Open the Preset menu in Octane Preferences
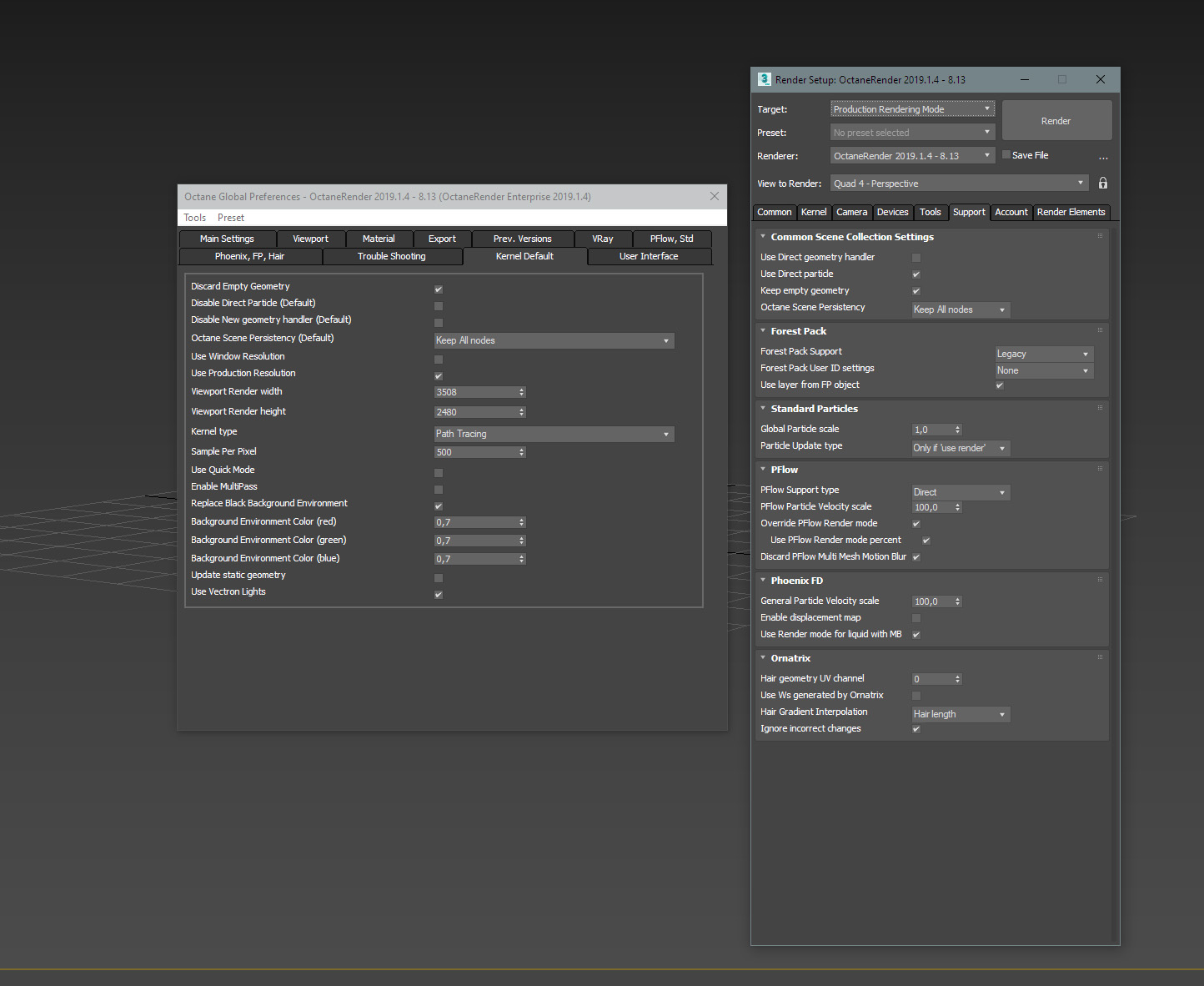Image resolution: width=1204 pixels, height=986 pixels. (x=231, y=218)
